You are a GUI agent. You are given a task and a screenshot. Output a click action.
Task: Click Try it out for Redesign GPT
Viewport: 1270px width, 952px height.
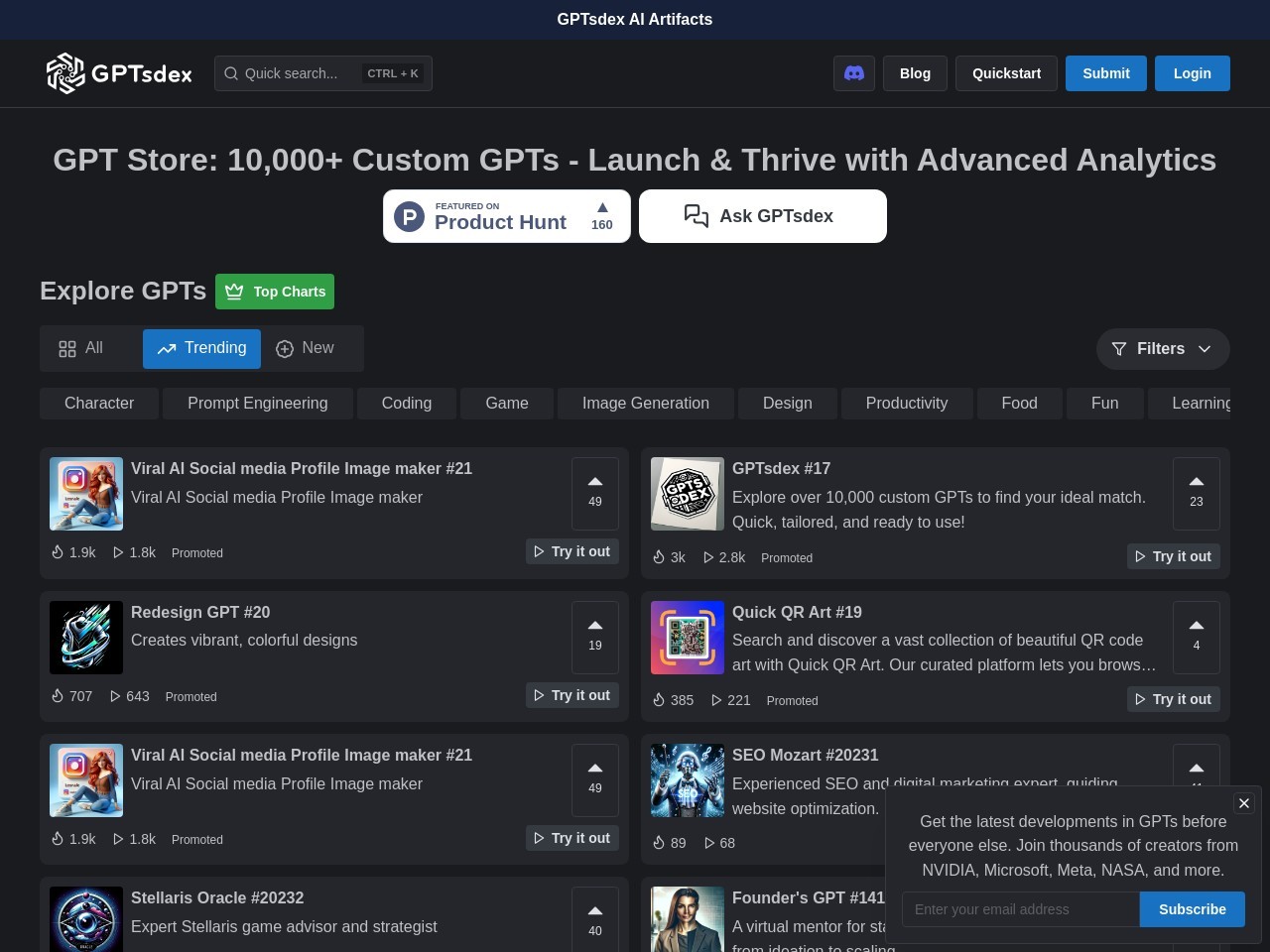(x=572, y=695)
